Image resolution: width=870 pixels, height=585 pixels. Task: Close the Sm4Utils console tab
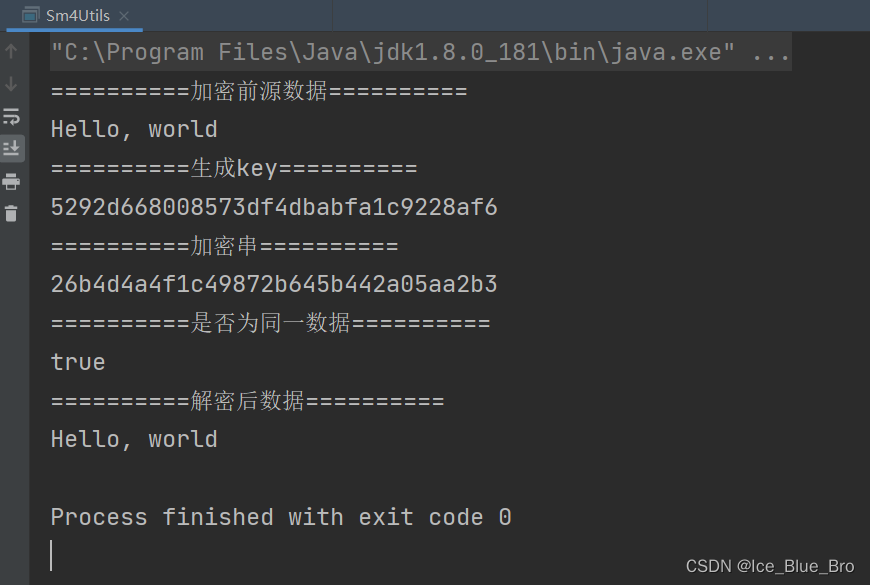click(x=124, y=16)
